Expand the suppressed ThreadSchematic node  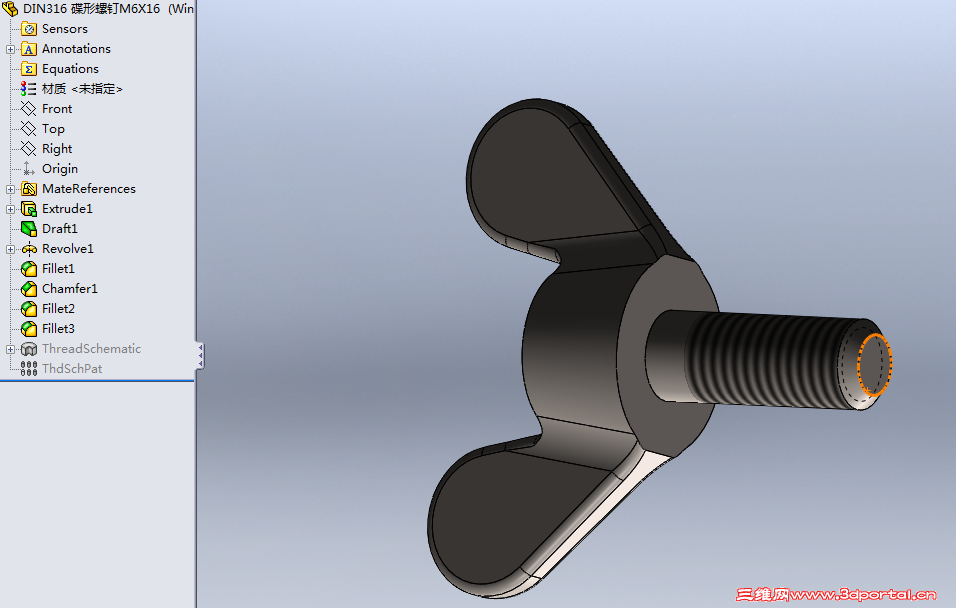pyautogui.click(x=10, y=349)
